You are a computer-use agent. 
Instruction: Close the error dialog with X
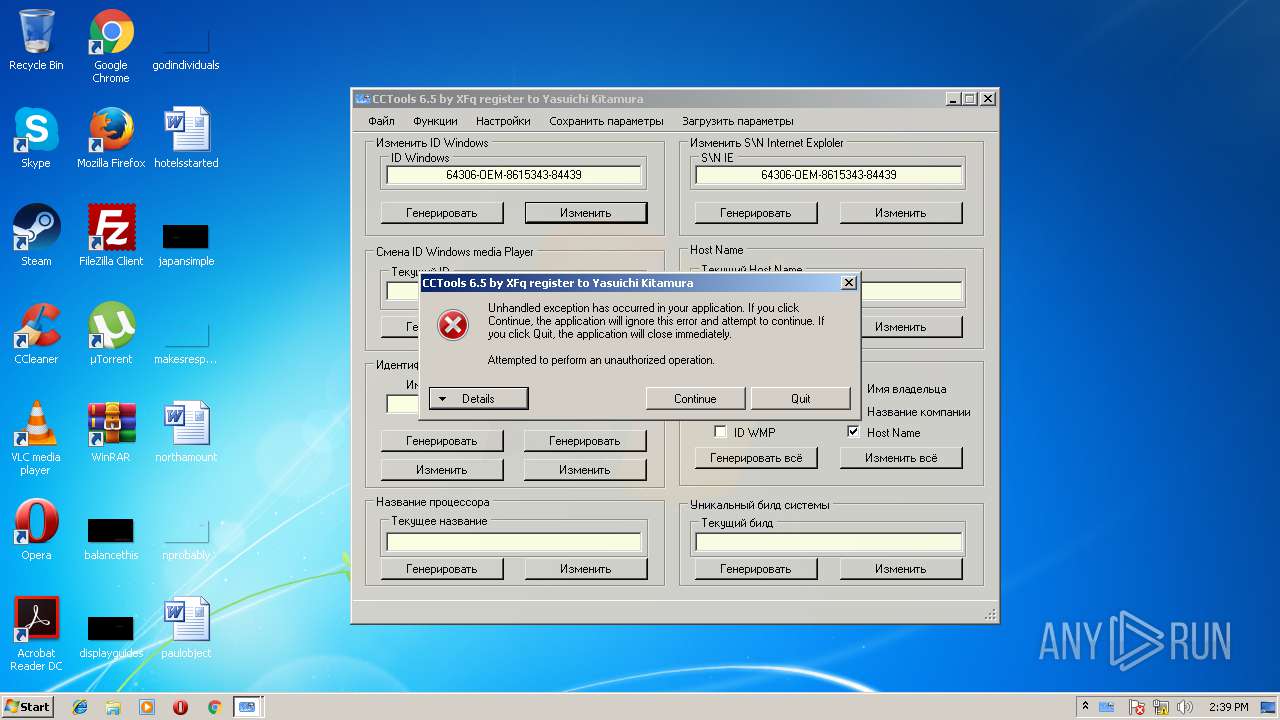[x=849, y=283]
